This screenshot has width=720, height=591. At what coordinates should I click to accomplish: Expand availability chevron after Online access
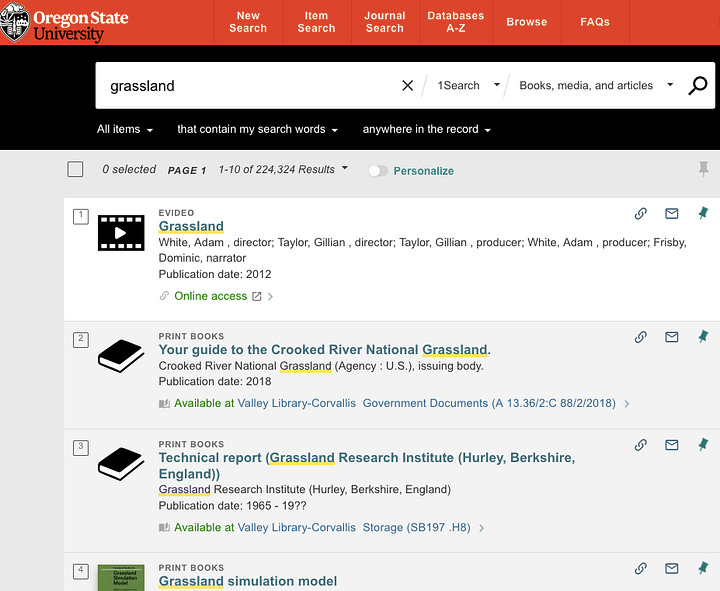coord(270,297)
